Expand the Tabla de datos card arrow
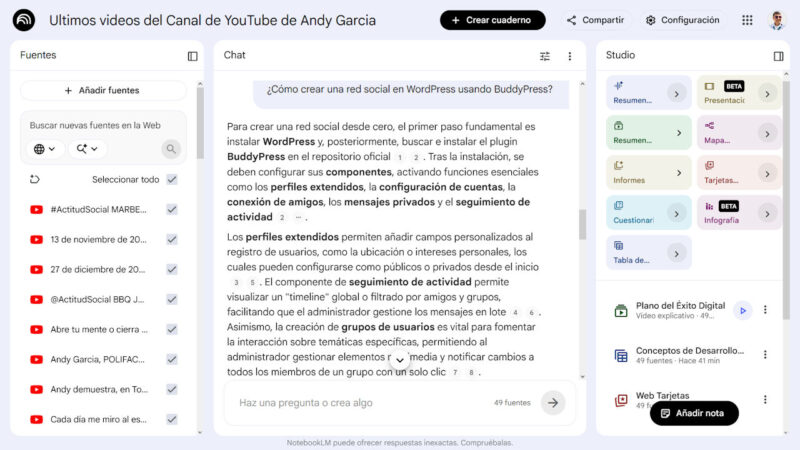 [677, 254]
